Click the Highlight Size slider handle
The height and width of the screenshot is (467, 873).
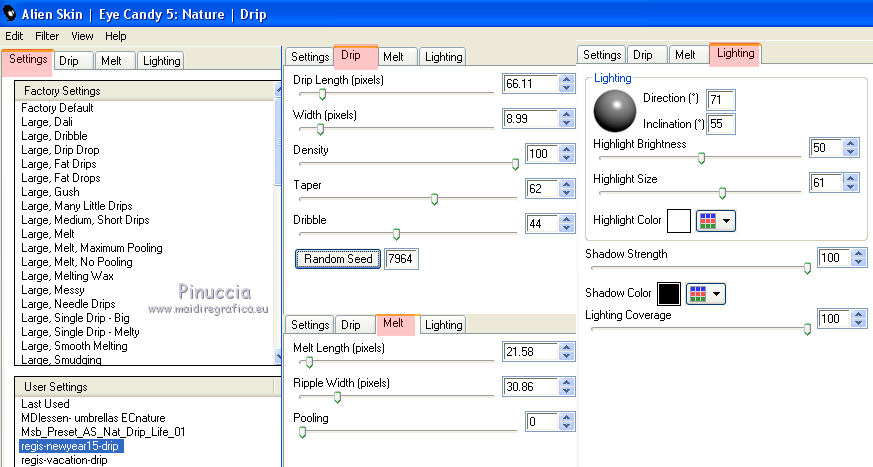pos(722,193)
